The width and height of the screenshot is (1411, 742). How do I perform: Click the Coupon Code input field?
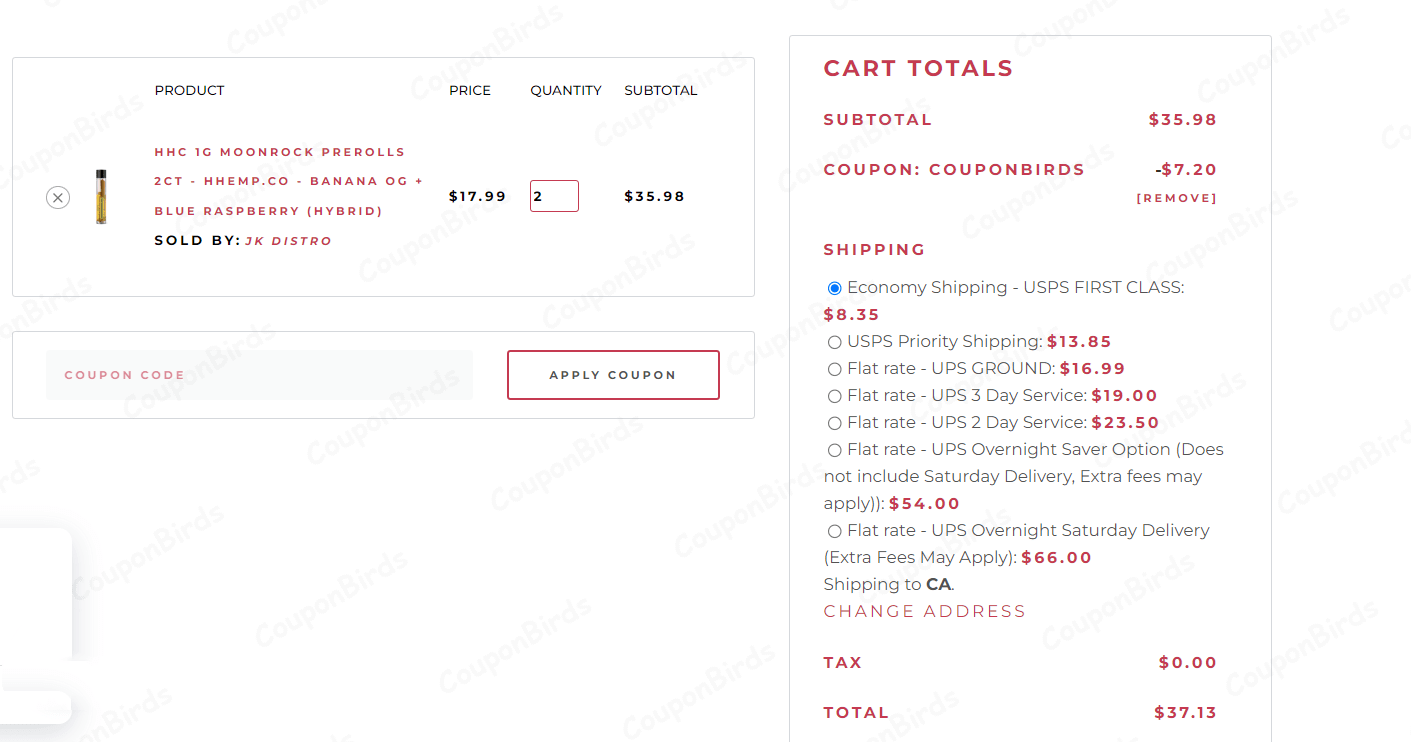tap(260, 374)
